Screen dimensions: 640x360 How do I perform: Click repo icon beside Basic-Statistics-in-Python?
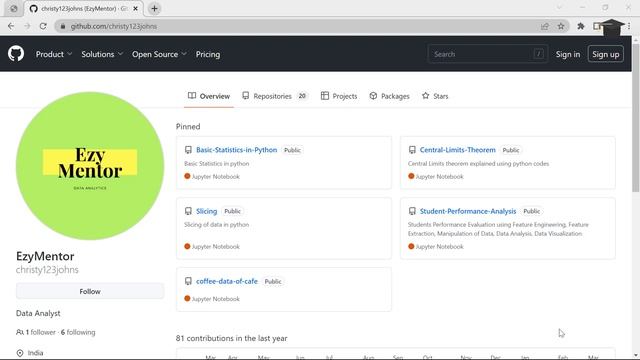pyautogui.click(x=188, y=150)
